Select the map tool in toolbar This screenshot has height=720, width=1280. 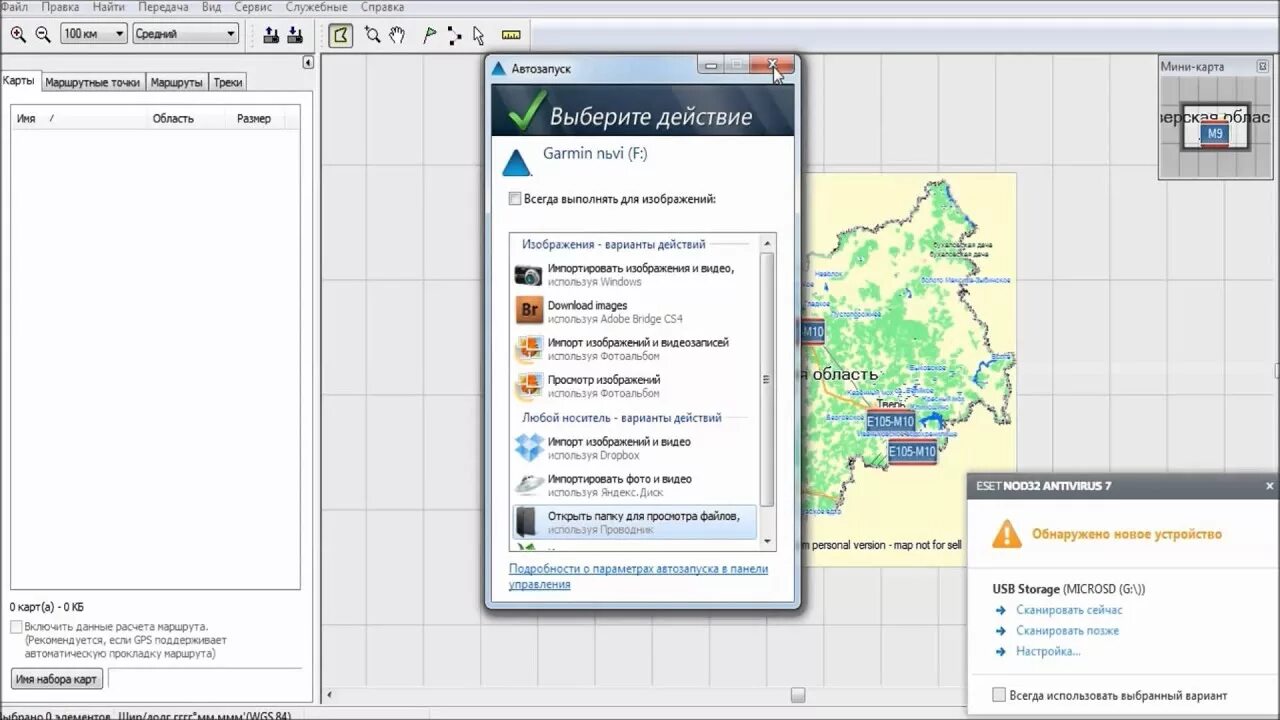click(341, 35)
